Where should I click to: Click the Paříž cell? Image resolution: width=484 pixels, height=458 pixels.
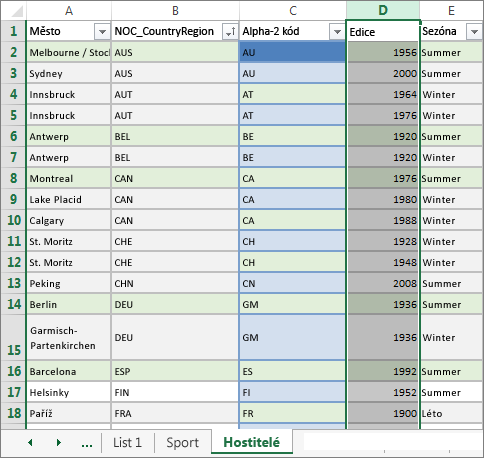click(69, 413)
